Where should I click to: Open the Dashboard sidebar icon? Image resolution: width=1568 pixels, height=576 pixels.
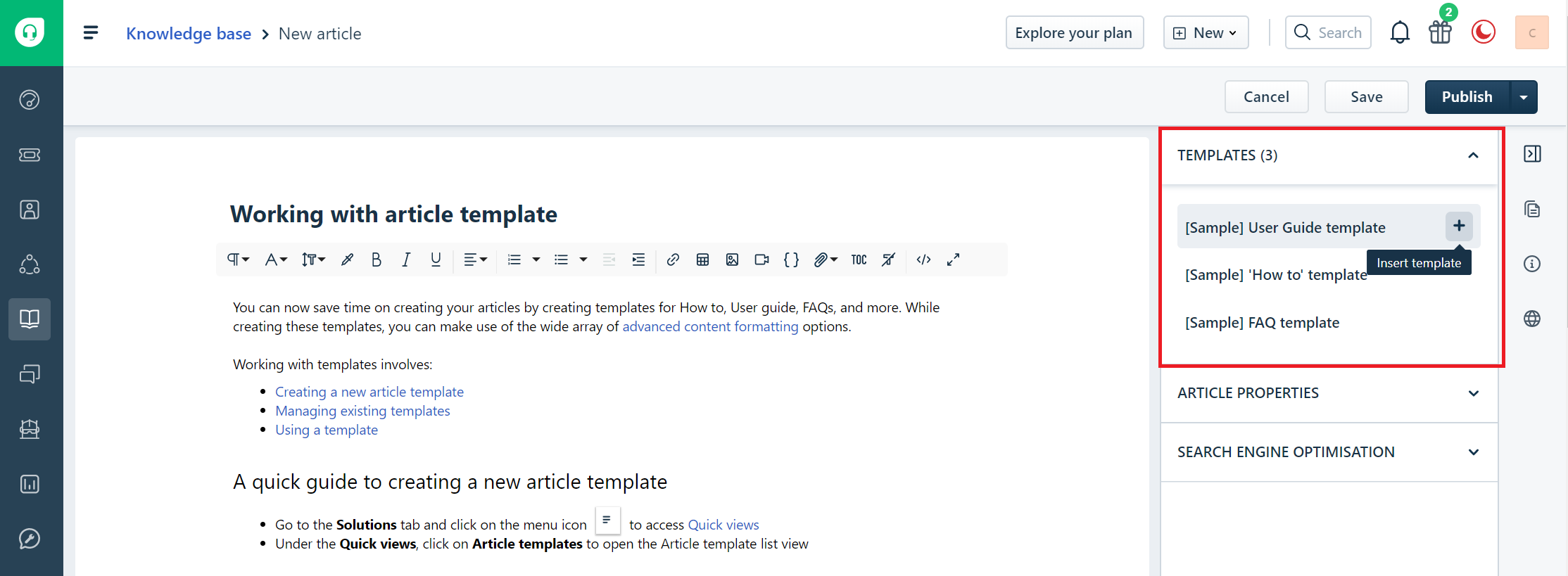pyautogui.click(x=30, y=100)
